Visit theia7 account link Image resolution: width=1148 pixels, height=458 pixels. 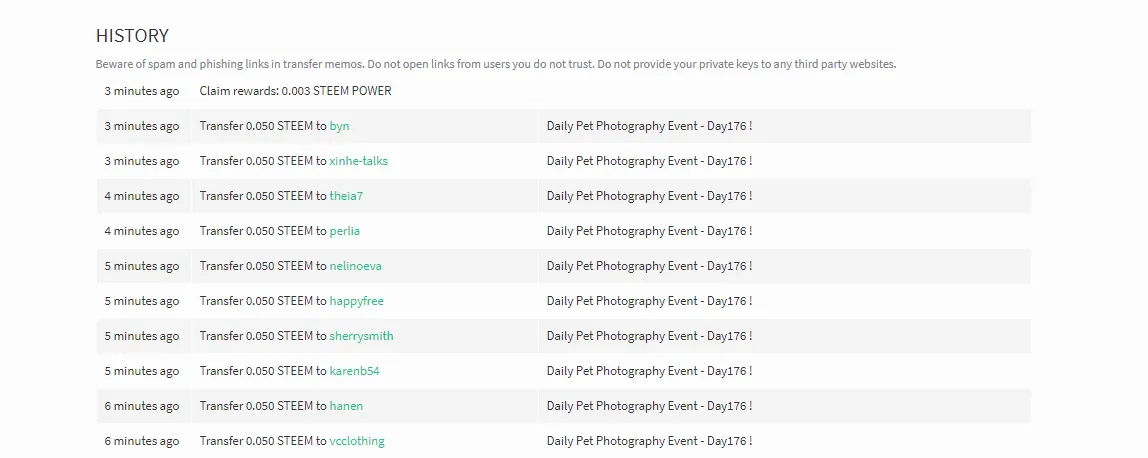(x=346, y=196)
